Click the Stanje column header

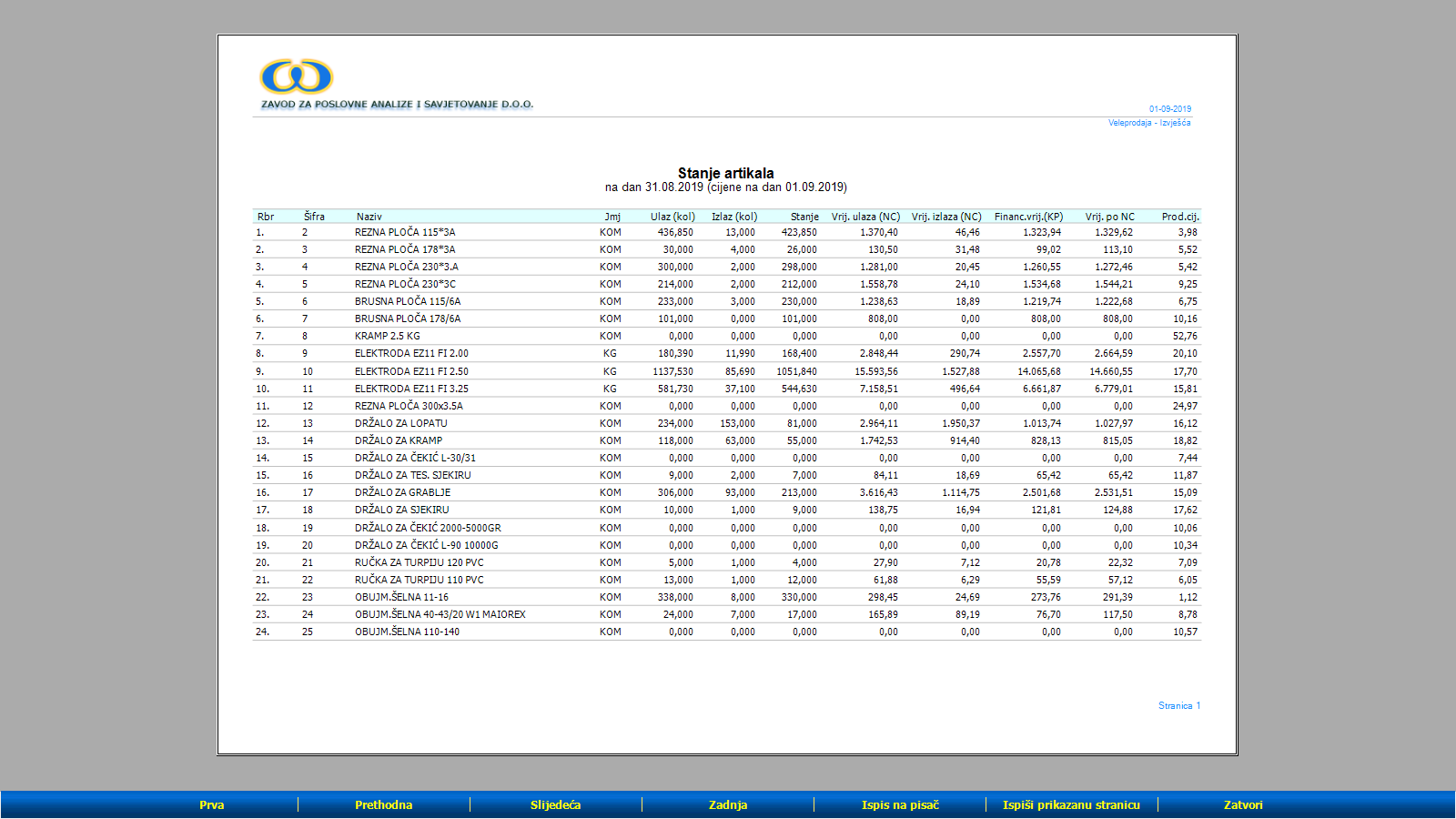pyautogui.click(x=804, y=217)
